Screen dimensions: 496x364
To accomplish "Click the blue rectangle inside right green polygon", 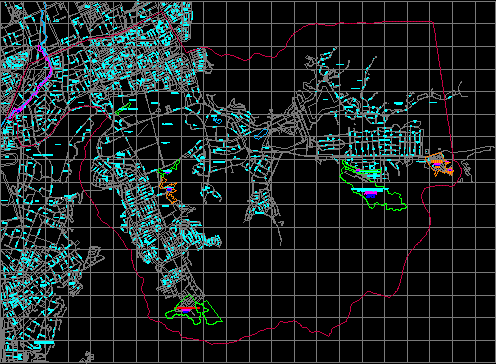I will 370,197.
